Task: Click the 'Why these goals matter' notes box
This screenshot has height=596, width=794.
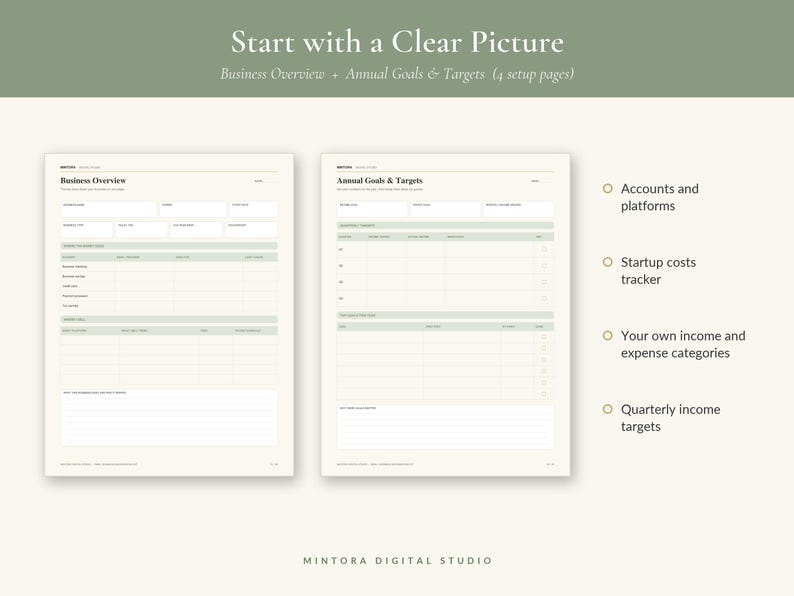Action: click(x=446, y=427)
